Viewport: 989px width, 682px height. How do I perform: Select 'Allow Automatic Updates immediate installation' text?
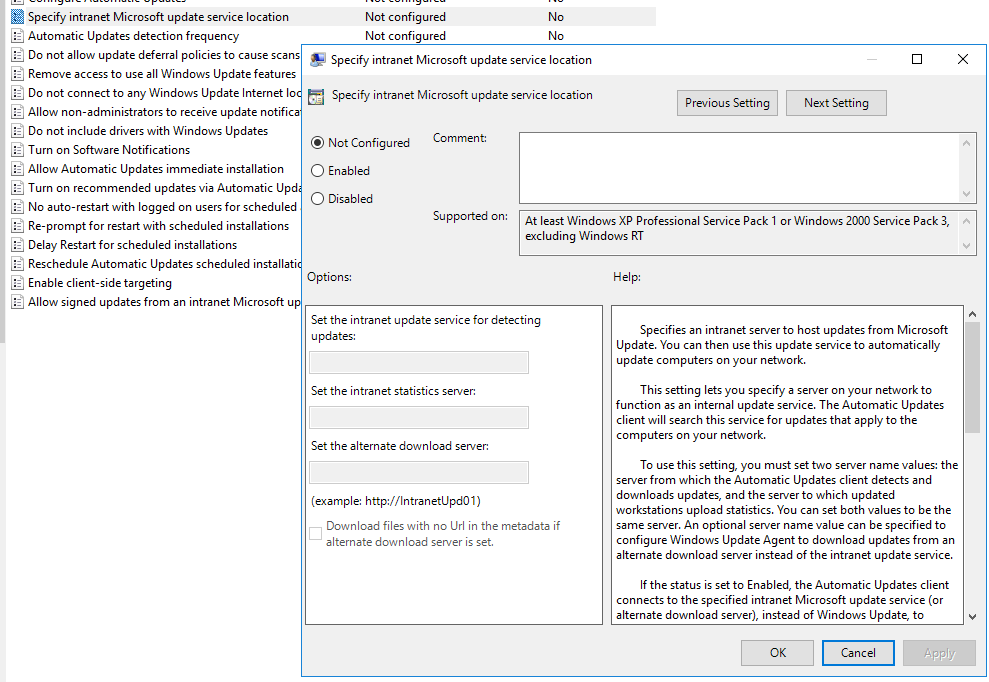156,168
